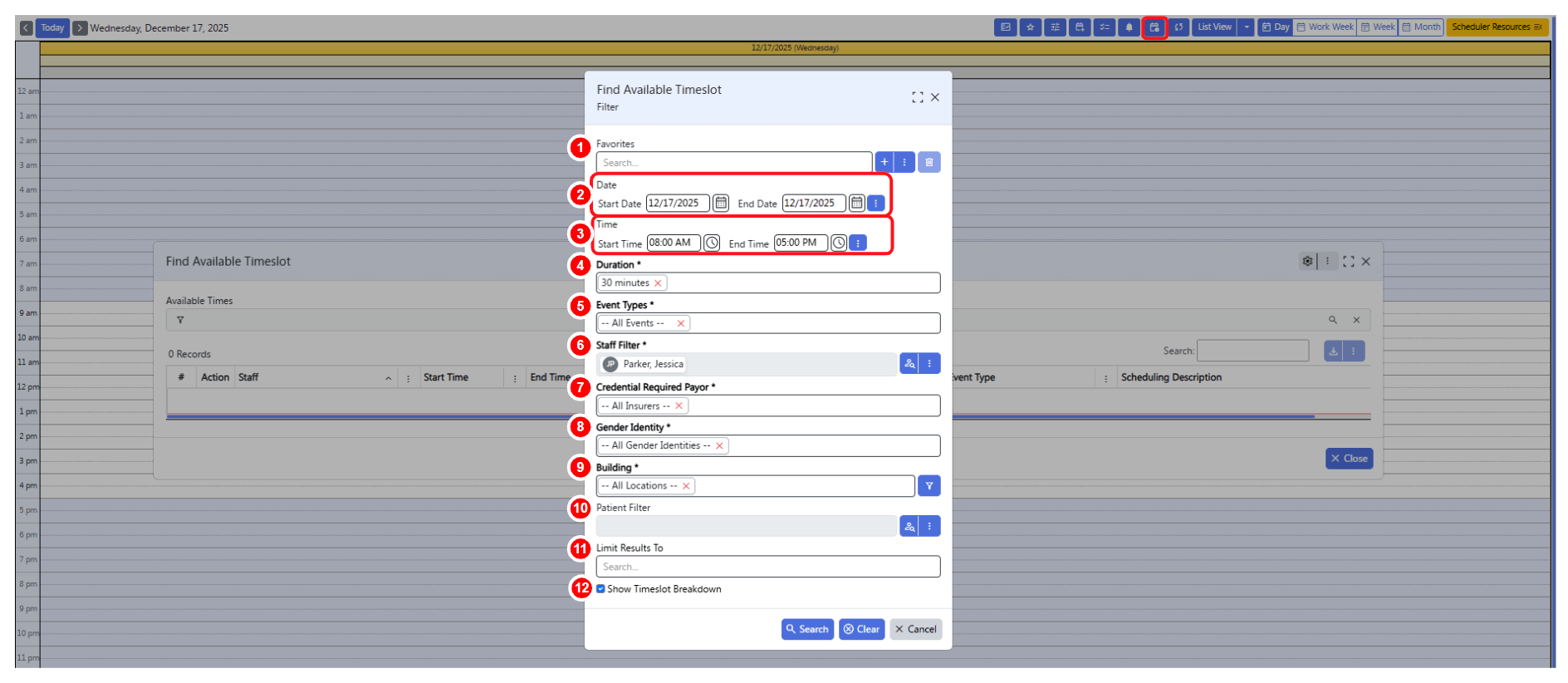Expand List View dropdown arrow
The height and width of the screenshot is (683, 1568).
click(x=1246, y=27)
